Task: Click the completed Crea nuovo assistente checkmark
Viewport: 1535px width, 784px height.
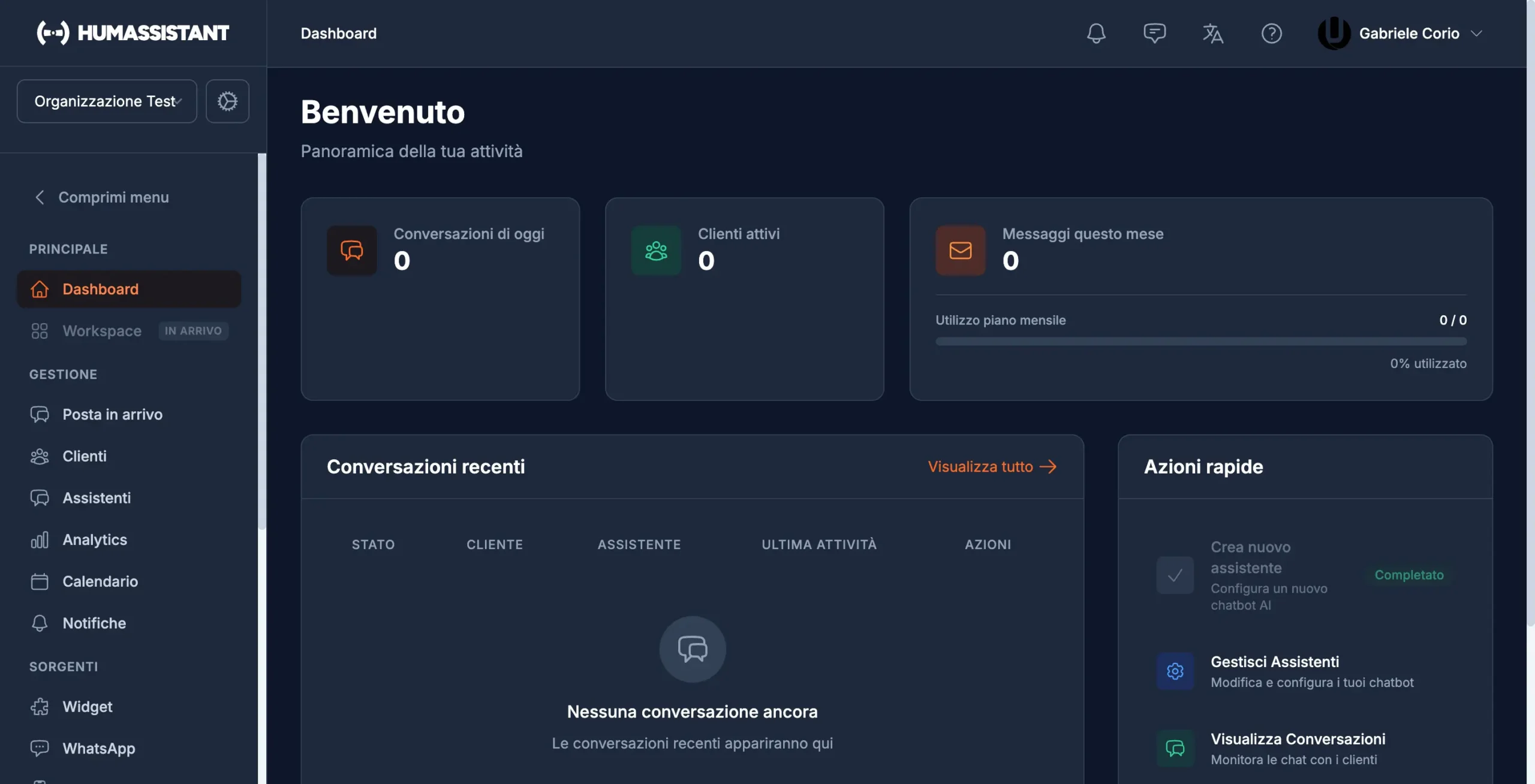Action: click(x=1175, y=575)
